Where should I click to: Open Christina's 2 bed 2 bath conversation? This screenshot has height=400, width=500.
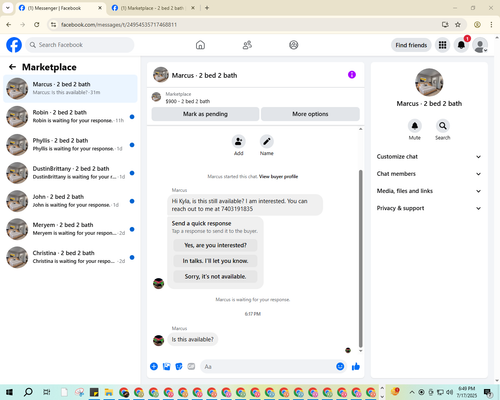[70, 257]
